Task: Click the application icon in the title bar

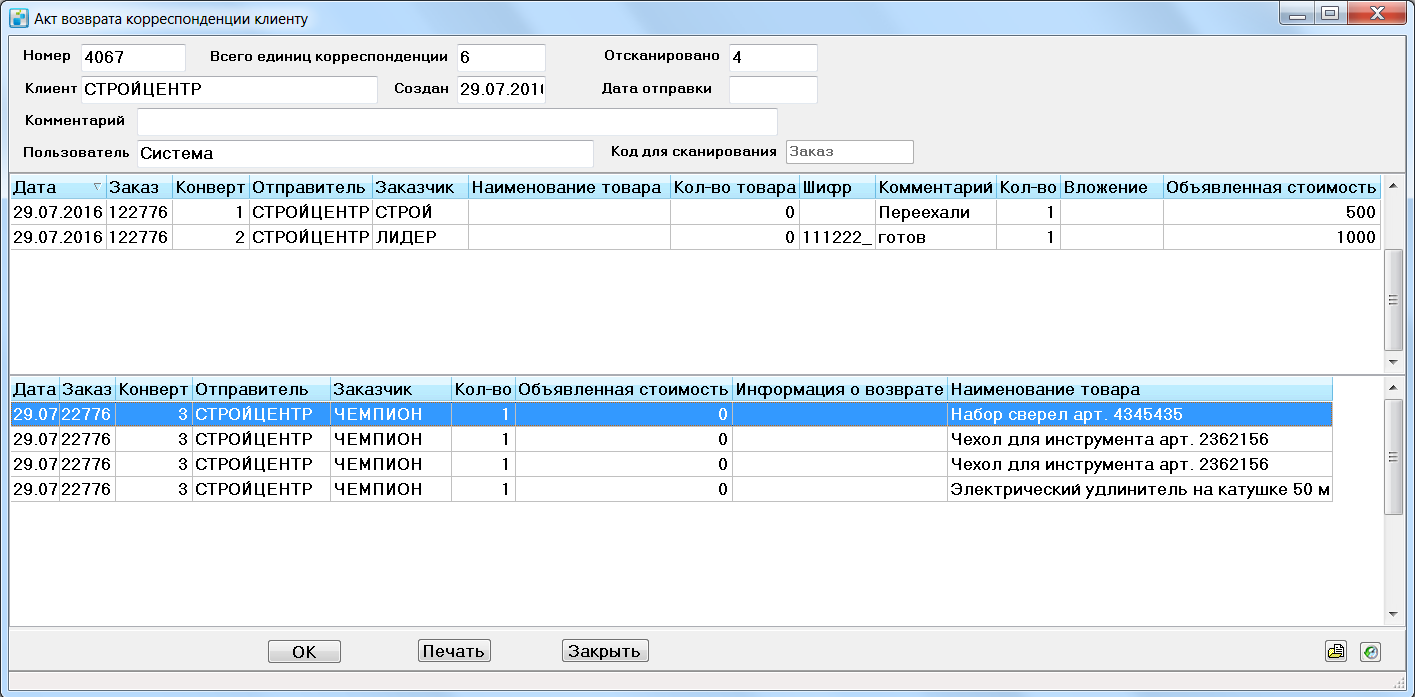Action: click(18, 17)
